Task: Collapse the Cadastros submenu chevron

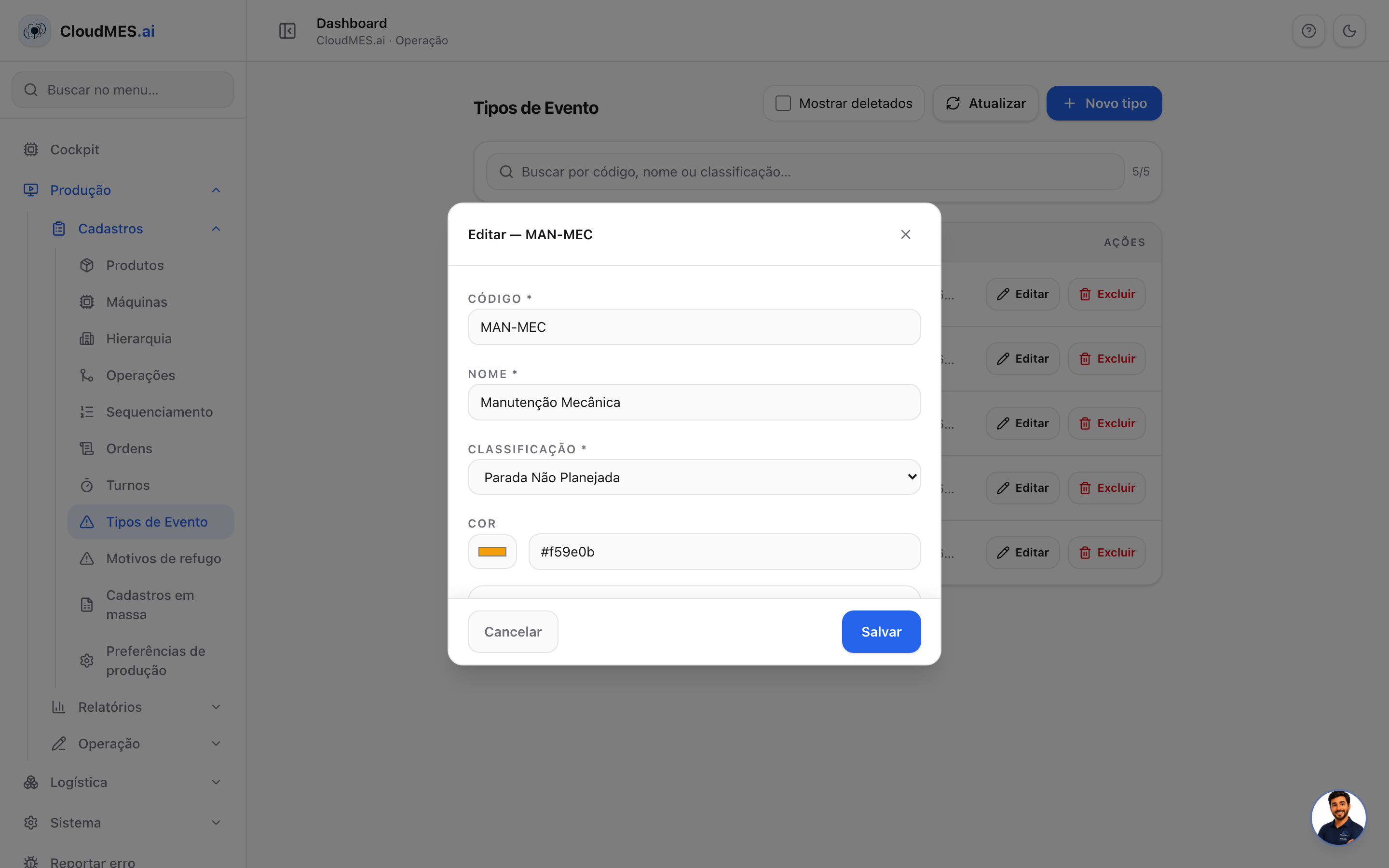Action: click(216, 229)
